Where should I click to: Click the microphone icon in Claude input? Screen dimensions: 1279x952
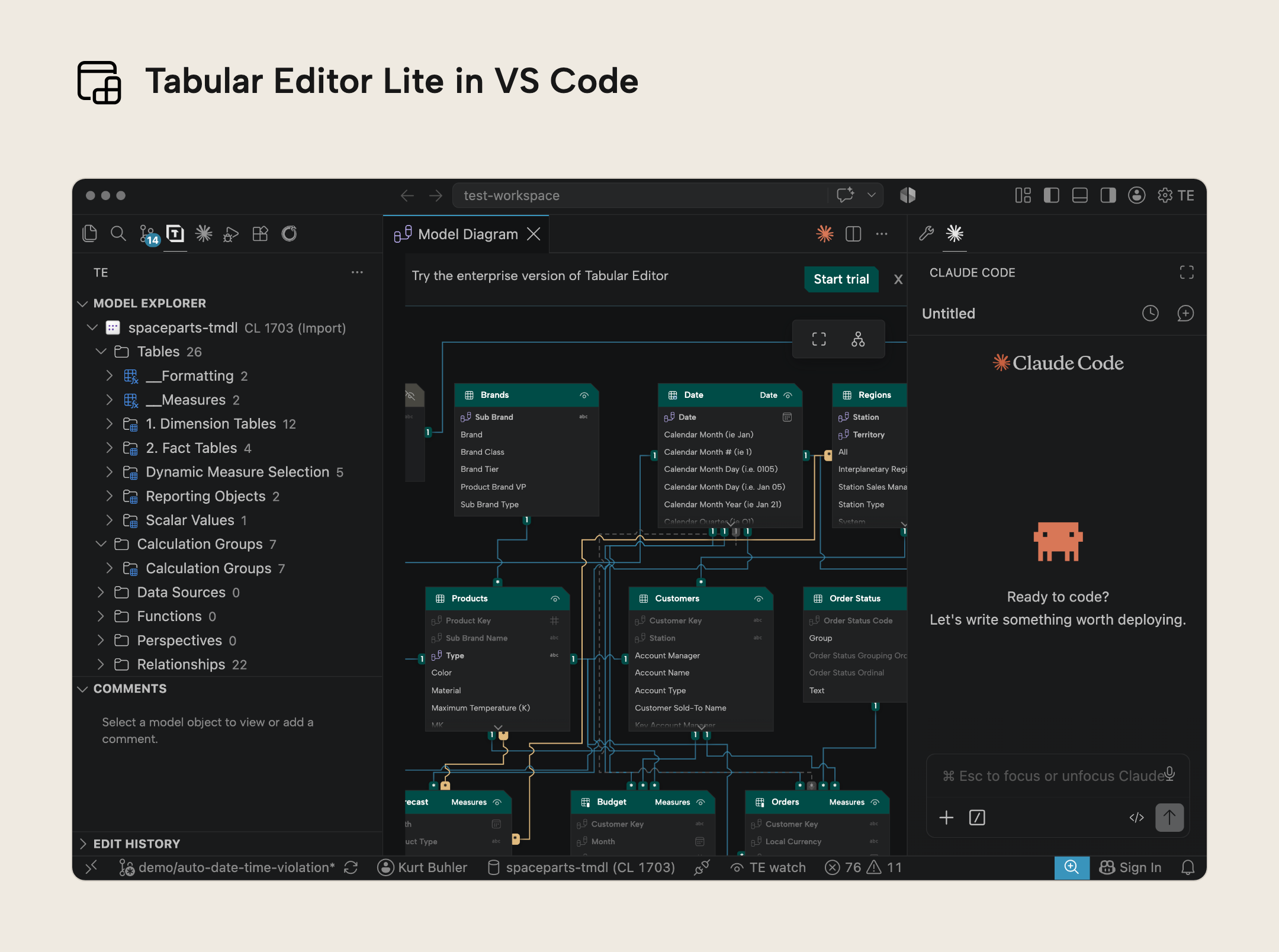(1169, 774)
